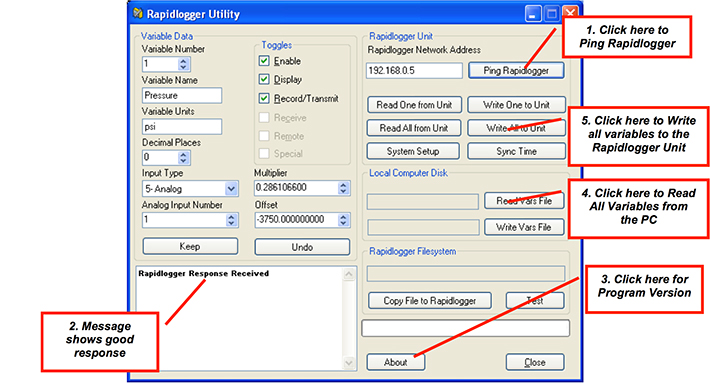
Task: Click Write One to Unit
Action: 516,105
